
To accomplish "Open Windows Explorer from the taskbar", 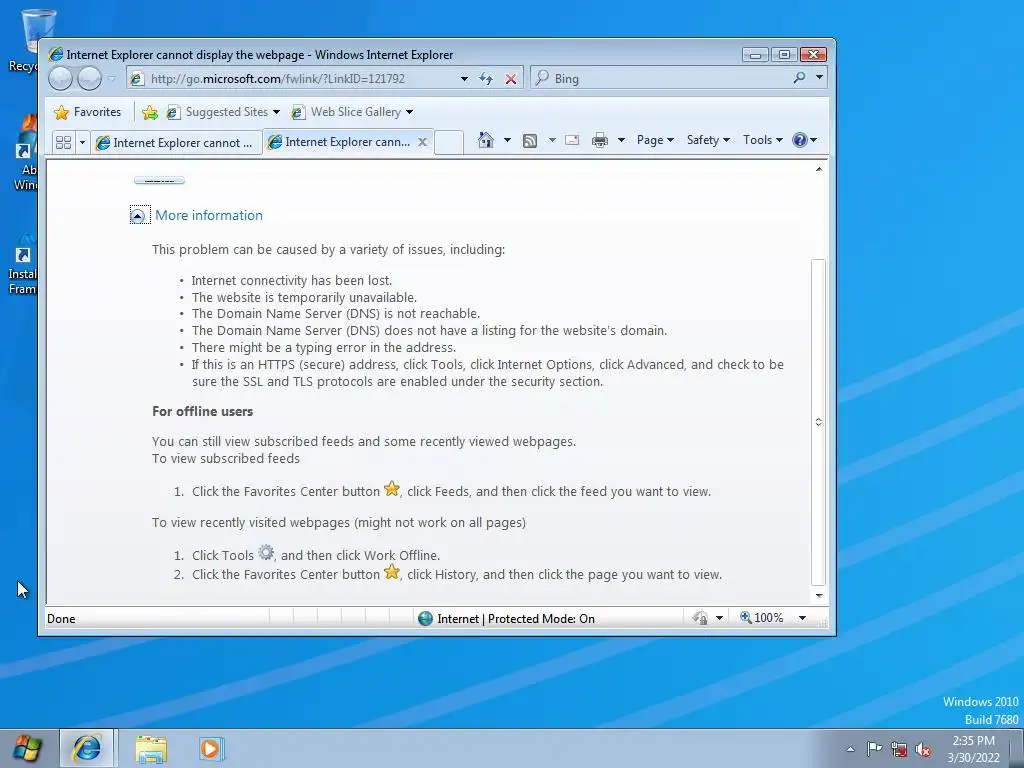I will [151, 748].
